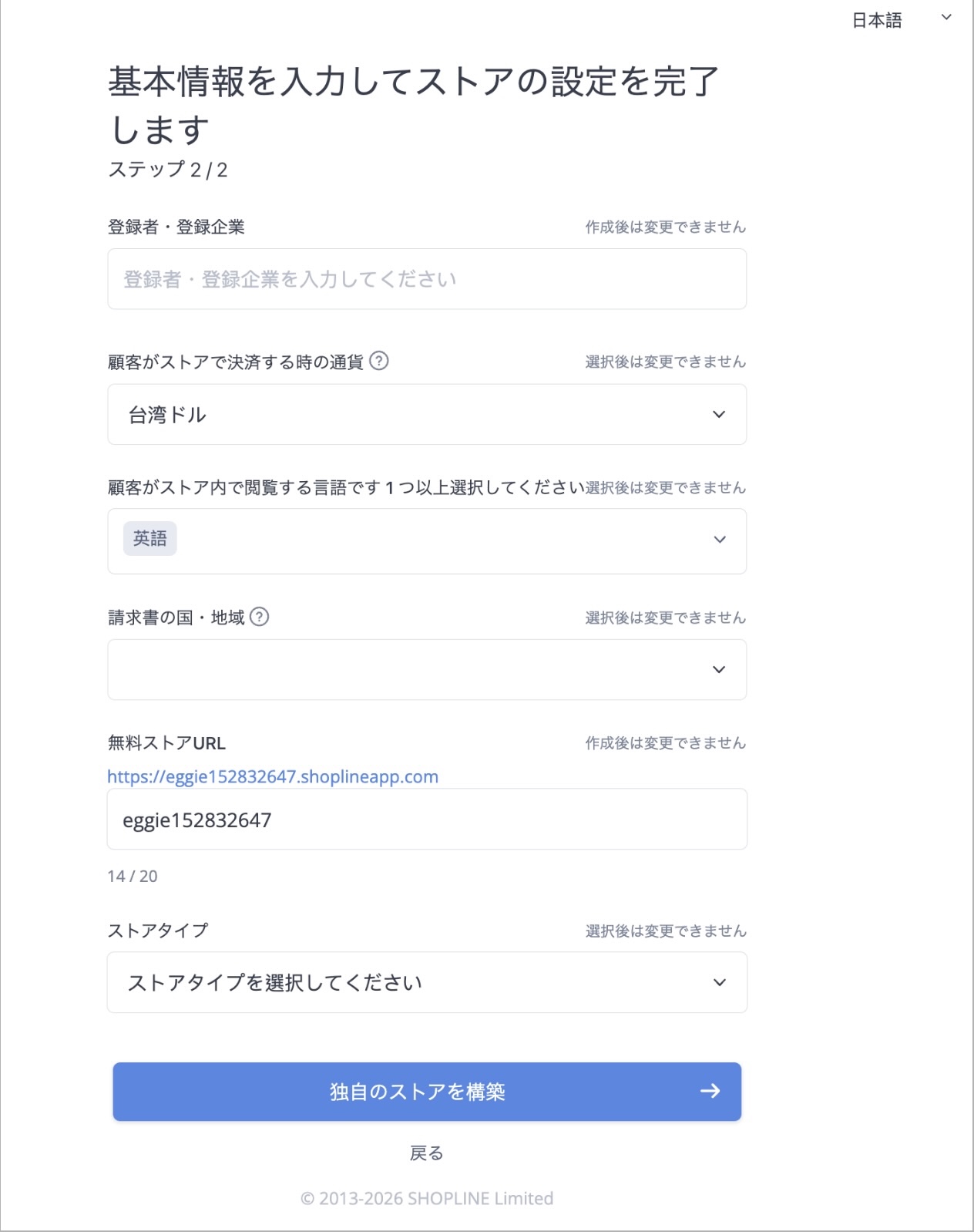
Task: Click chevron icon beside 日本語 language selector
Action: [946, 17]
